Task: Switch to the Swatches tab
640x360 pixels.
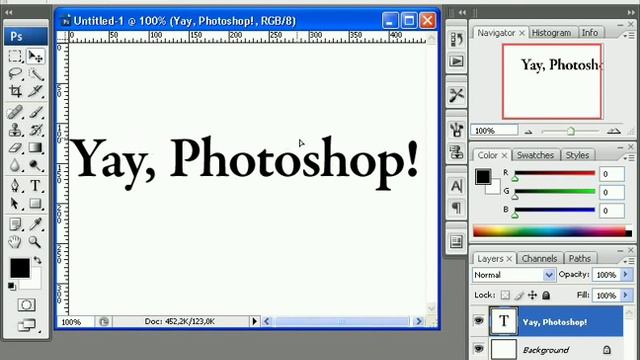Action: tap(535, 155)
